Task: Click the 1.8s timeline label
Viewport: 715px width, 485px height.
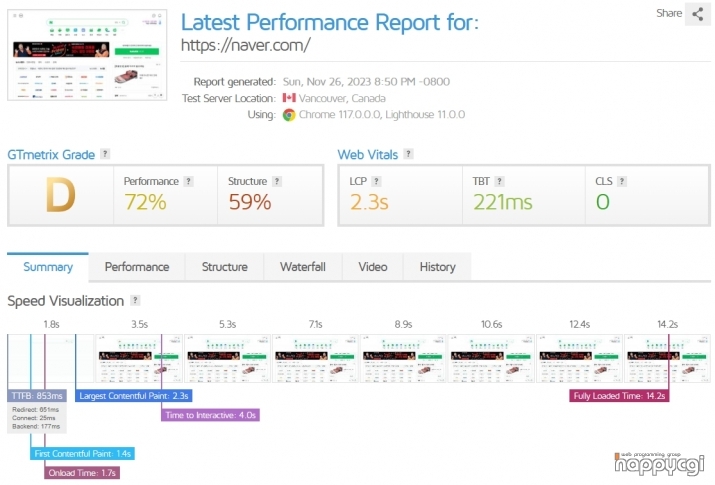Action: pyautogui.click(x=52, y=324)
